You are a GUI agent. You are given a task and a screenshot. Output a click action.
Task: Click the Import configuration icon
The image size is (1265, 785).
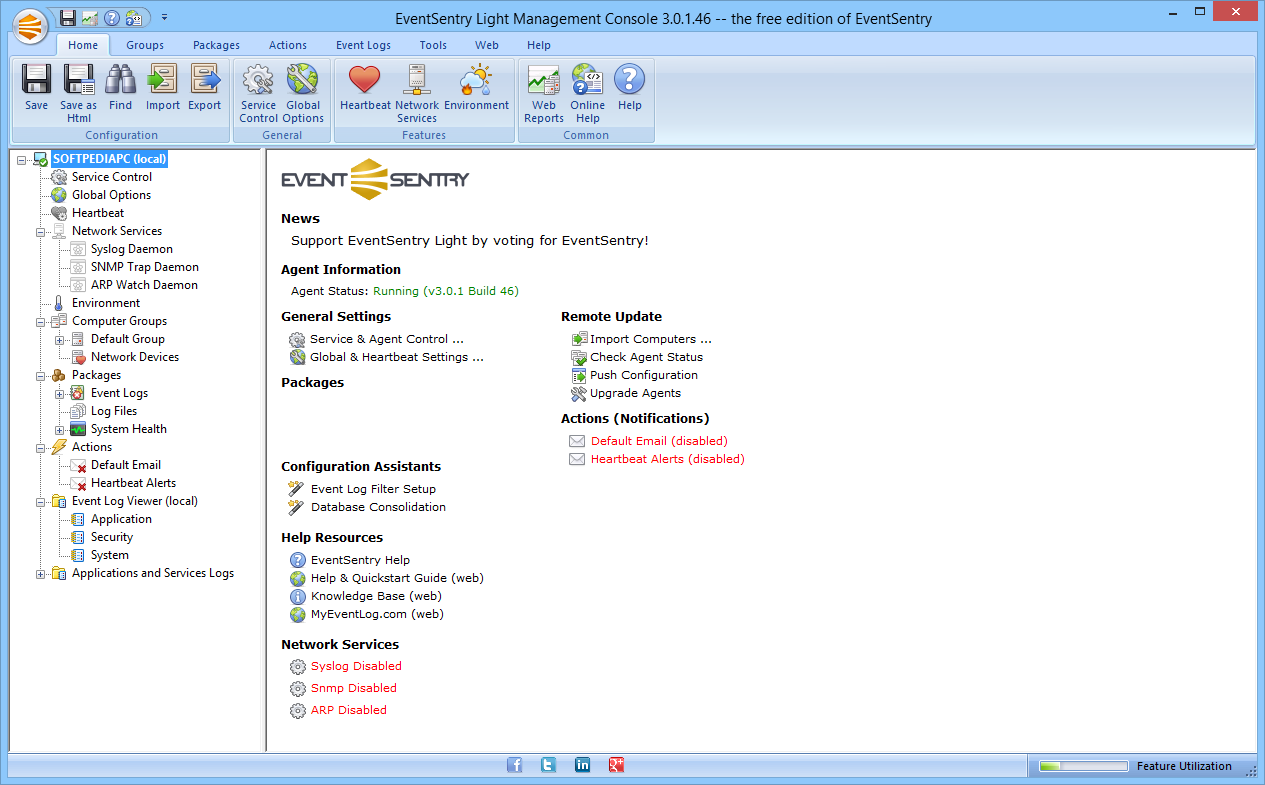tap(162, 87)
